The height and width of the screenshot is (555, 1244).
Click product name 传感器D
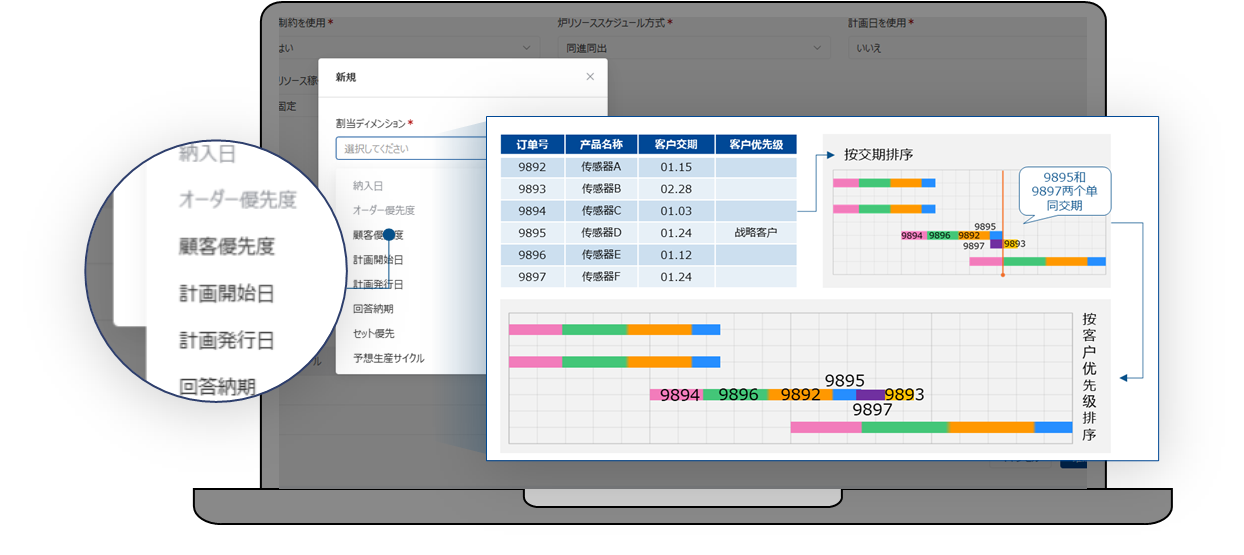pos(601,232)
